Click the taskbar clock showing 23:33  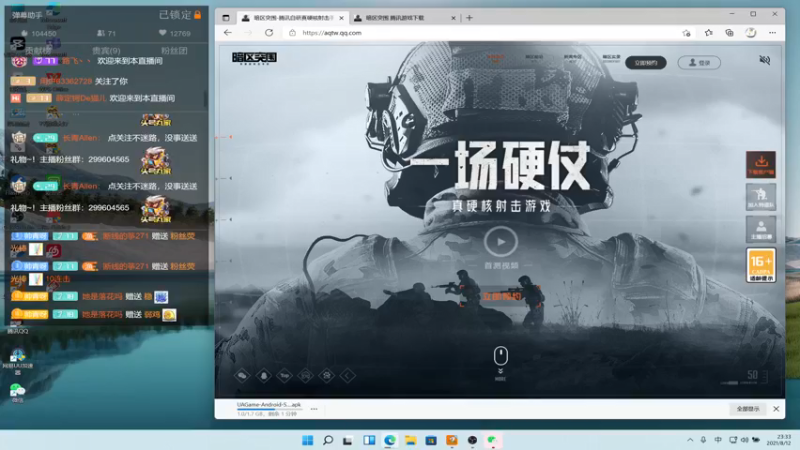[780, 440]
